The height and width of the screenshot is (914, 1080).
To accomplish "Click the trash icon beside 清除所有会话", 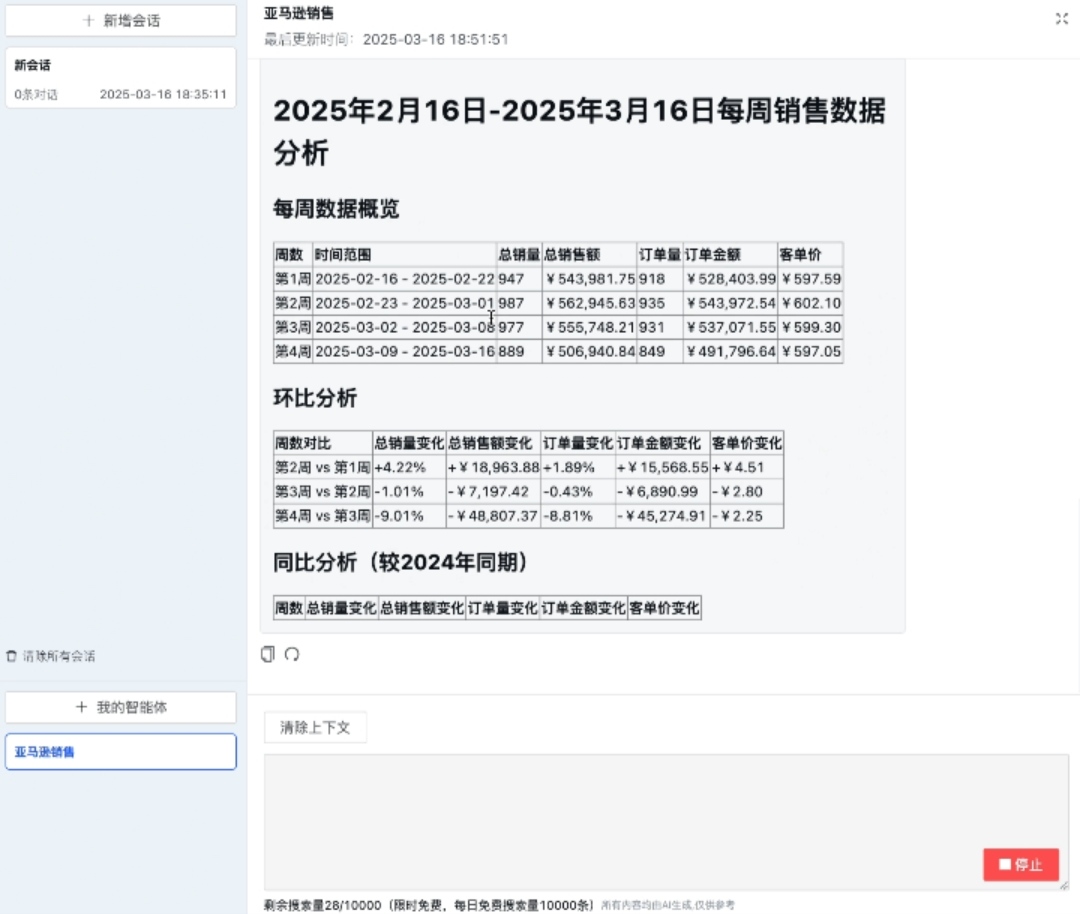I will click(11, 656).
